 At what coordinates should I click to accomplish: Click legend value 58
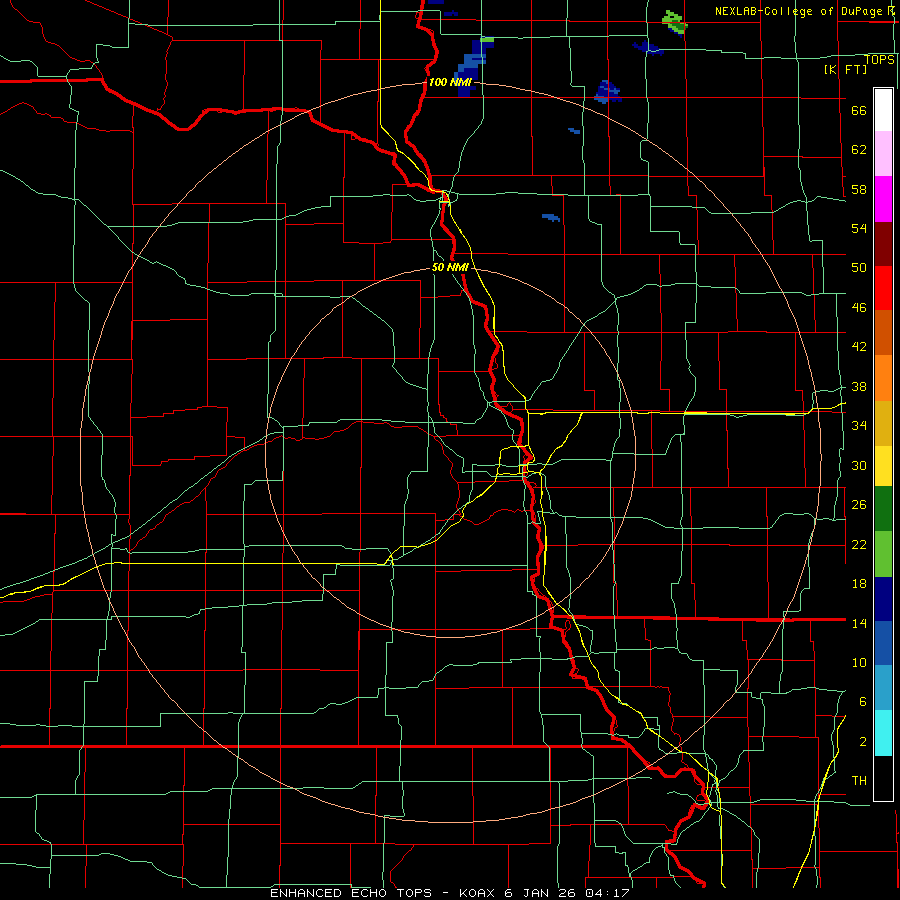click(859, 189)
